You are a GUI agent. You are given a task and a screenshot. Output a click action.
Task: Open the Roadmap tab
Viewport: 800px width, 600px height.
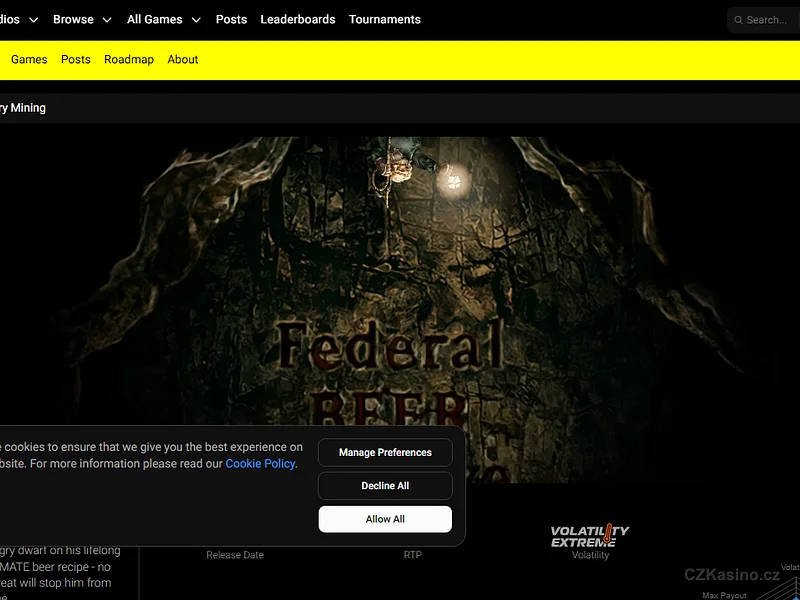(129, 60)
